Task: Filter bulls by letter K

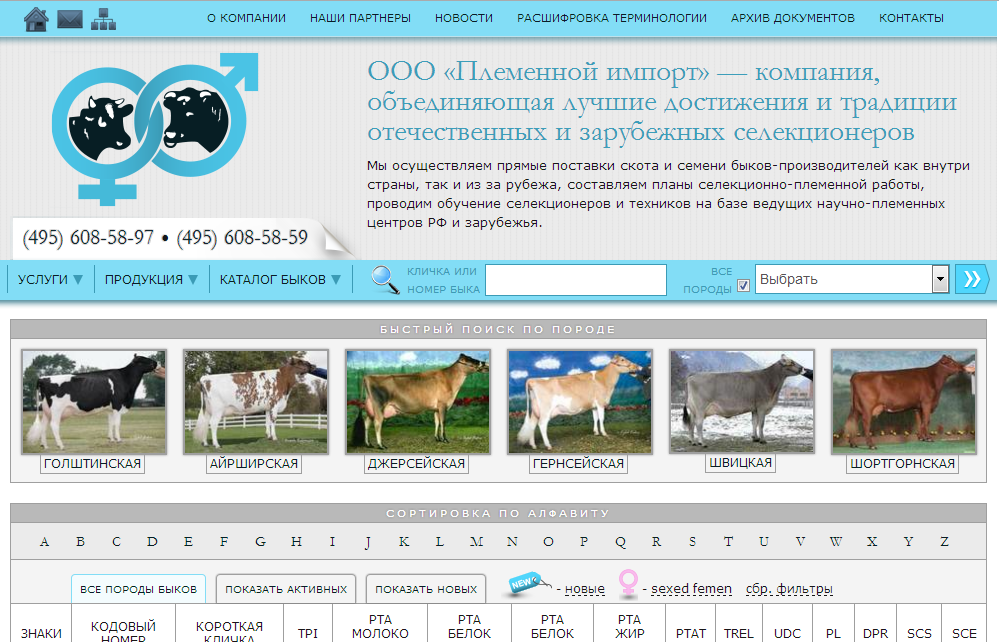Action: (404, 541)
